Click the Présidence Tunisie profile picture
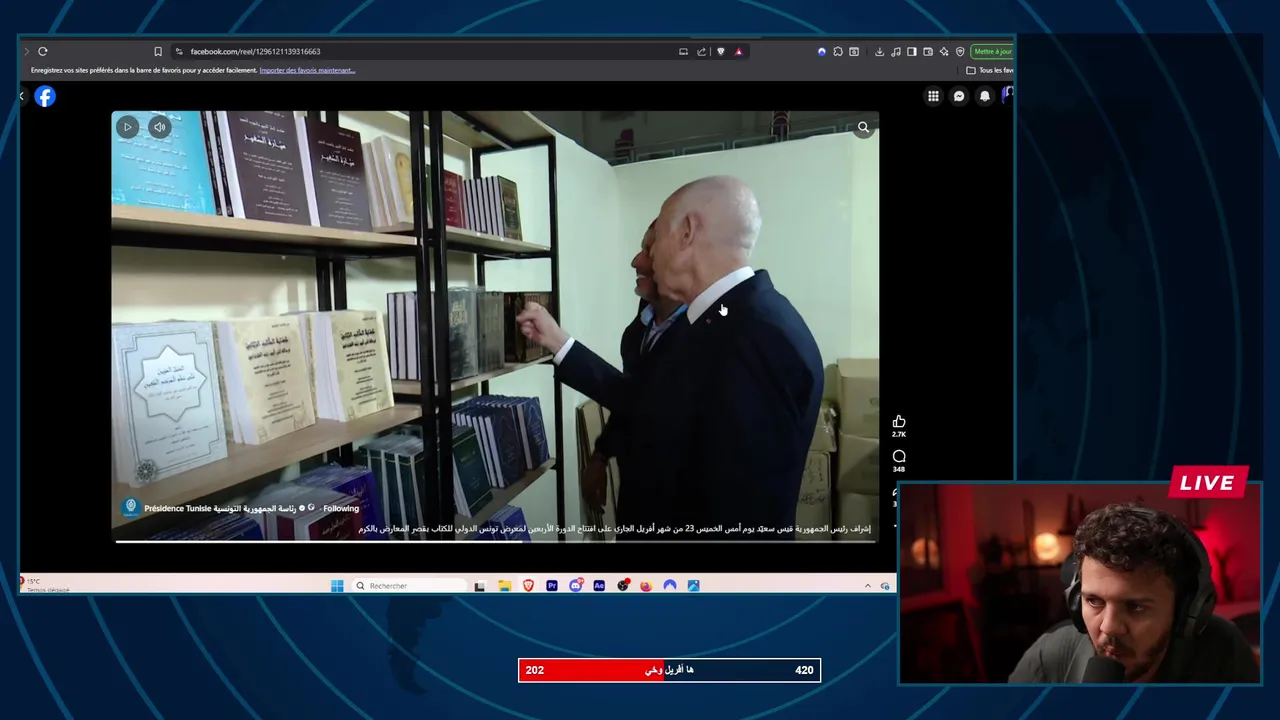This screenshot has height=720, width=1280. coord(130,508)
